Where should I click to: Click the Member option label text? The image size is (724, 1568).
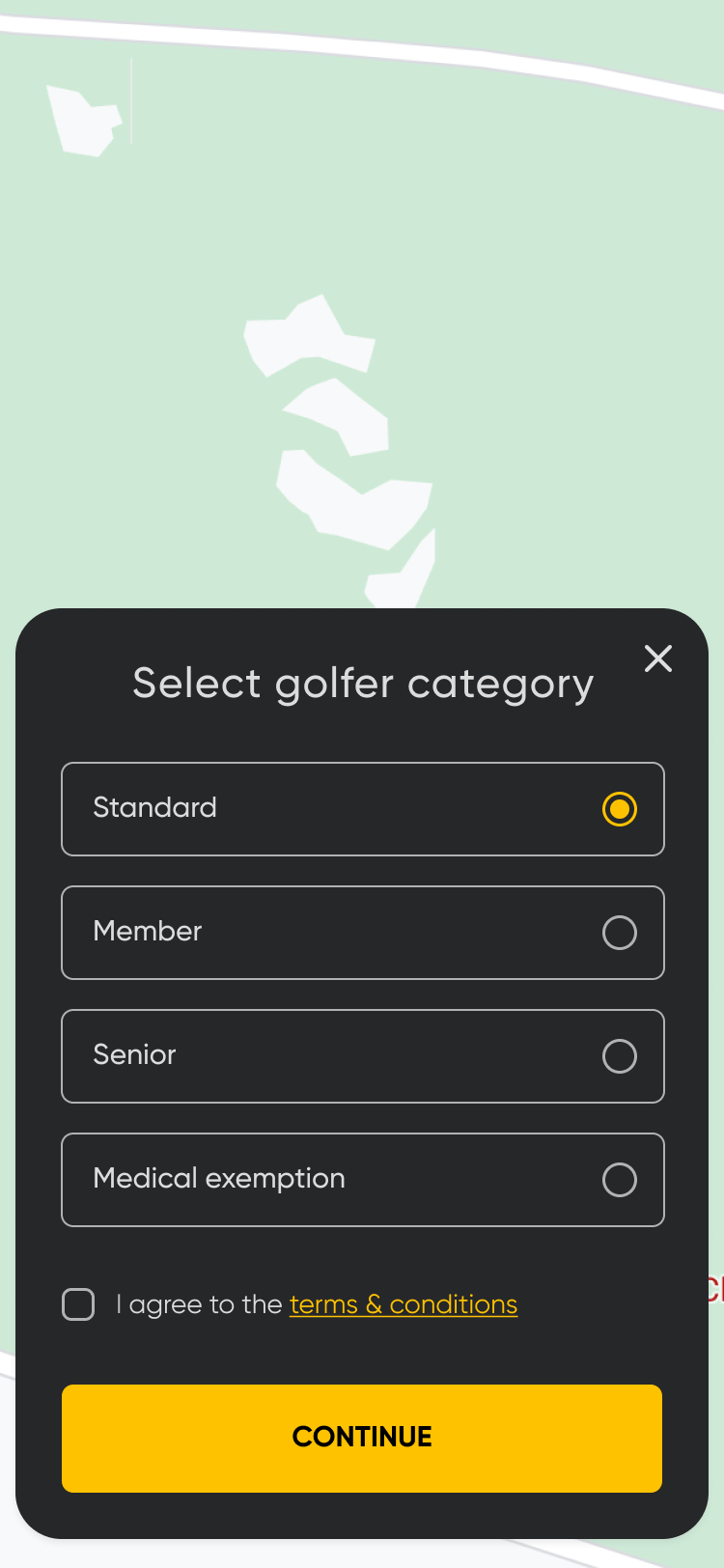pos(148,931)
